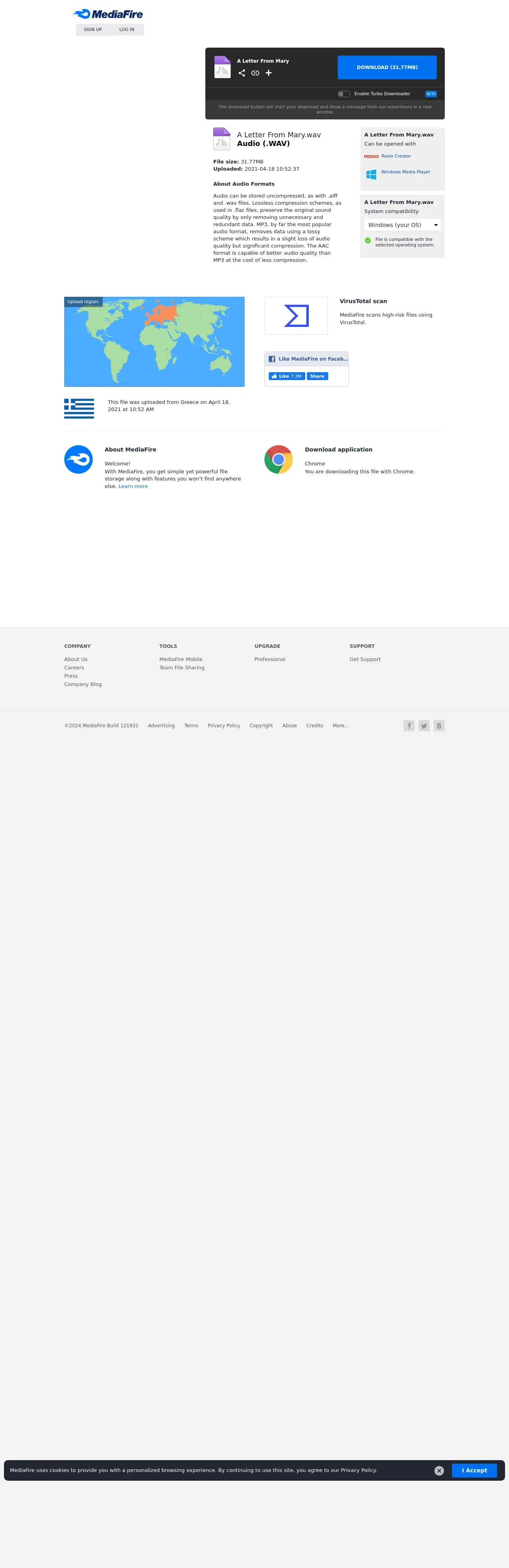The width and height of the screenshot is (509, 1568).
Task: Dismiss cookie banner with X icon
Action: [439, 1471]
